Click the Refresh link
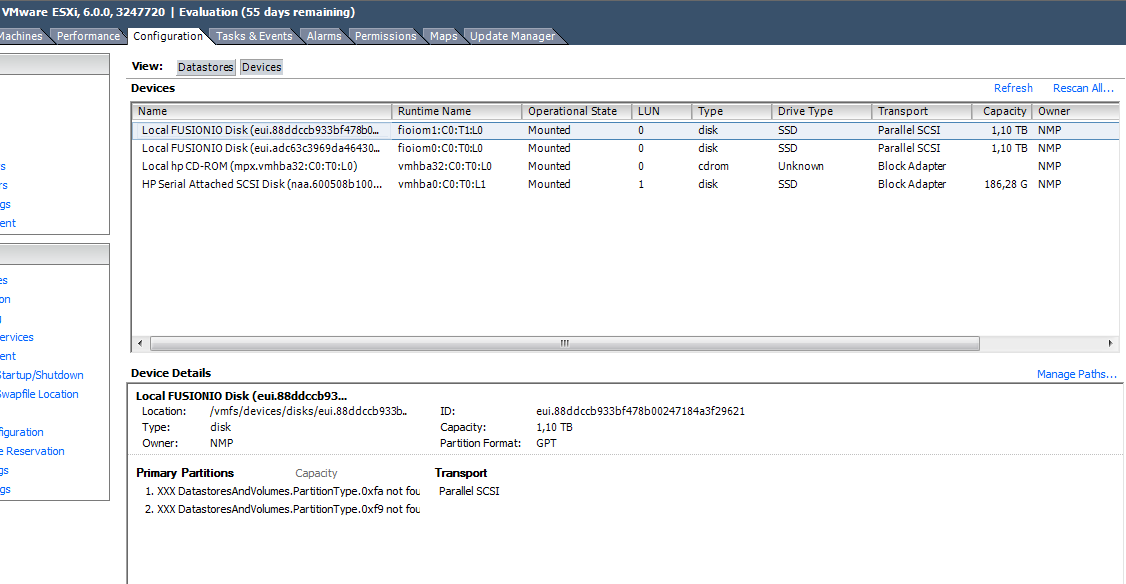This screenshot has height=584, width=1126. (1013, 88)
